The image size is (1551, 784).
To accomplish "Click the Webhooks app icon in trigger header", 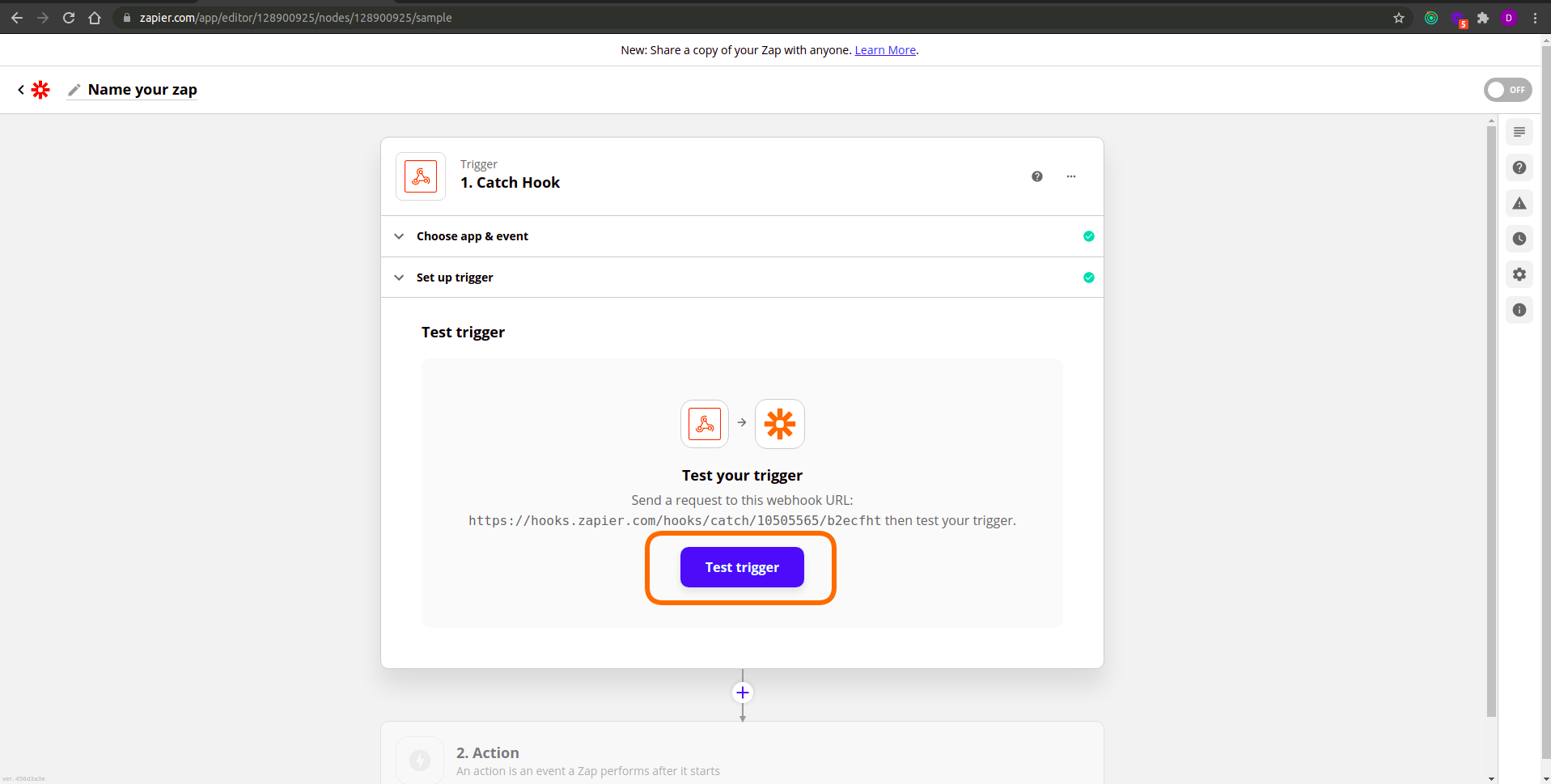I will coord(421,176).
